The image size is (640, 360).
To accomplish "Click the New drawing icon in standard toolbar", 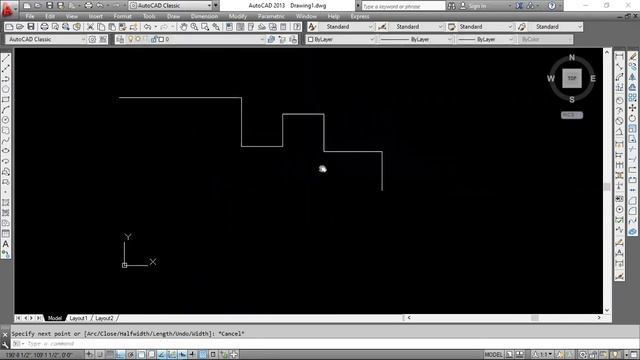I will [9, 27].
